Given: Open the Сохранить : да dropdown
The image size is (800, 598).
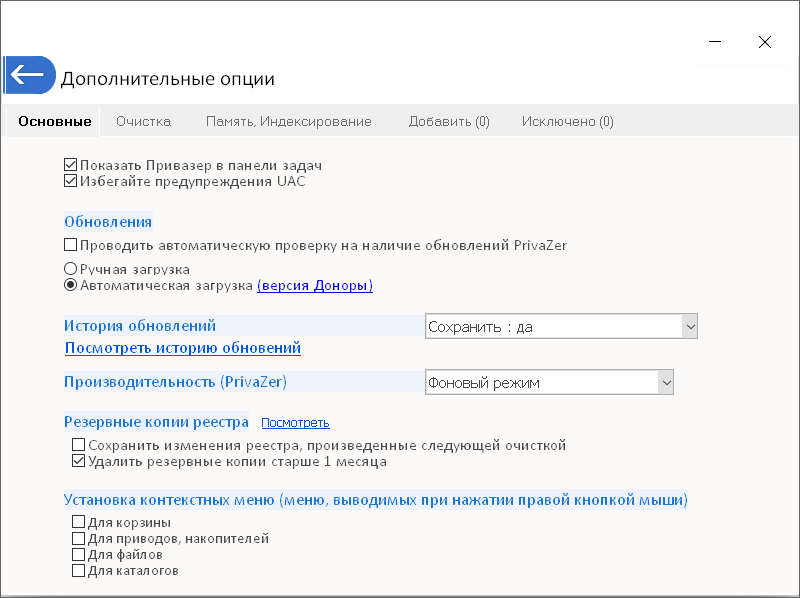Looking at the screenshot, I should pos(691,325).
